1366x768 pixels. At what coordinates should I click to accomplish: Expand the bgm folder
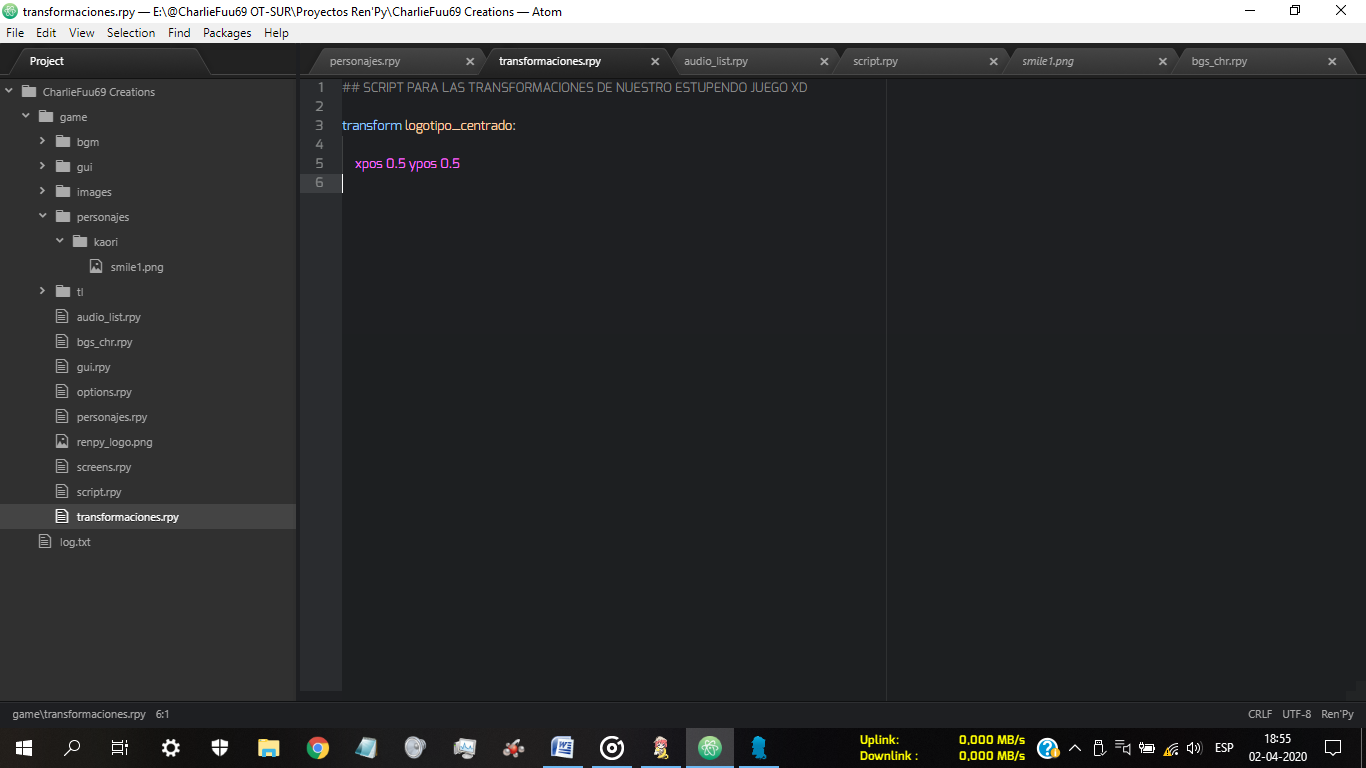[x=43, y=142]
